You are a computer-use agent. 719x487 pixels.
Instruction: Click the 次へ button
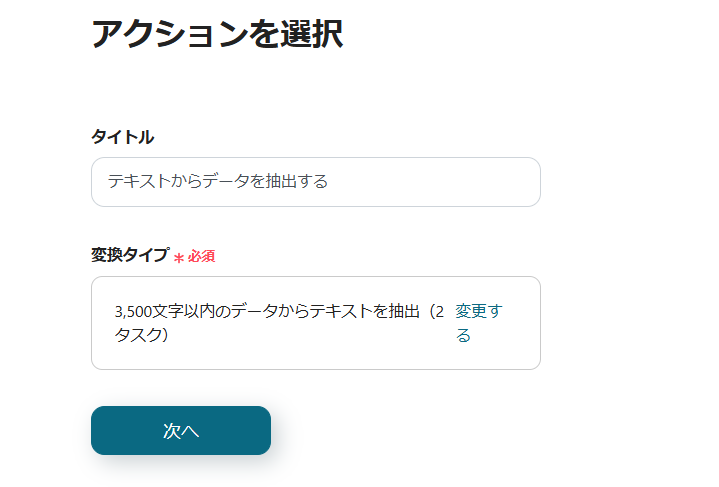(181, 431)
